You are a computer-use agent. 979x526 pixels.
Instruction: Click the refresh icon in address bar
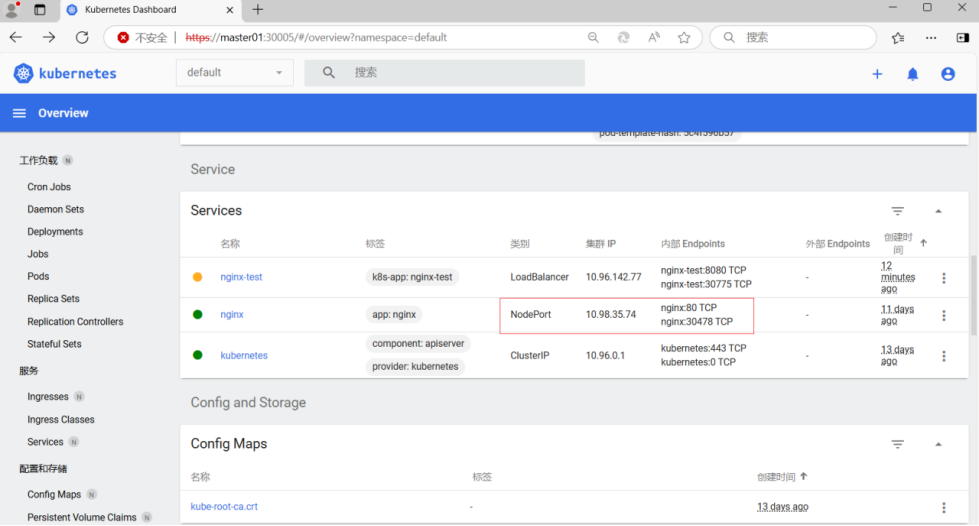623,37
